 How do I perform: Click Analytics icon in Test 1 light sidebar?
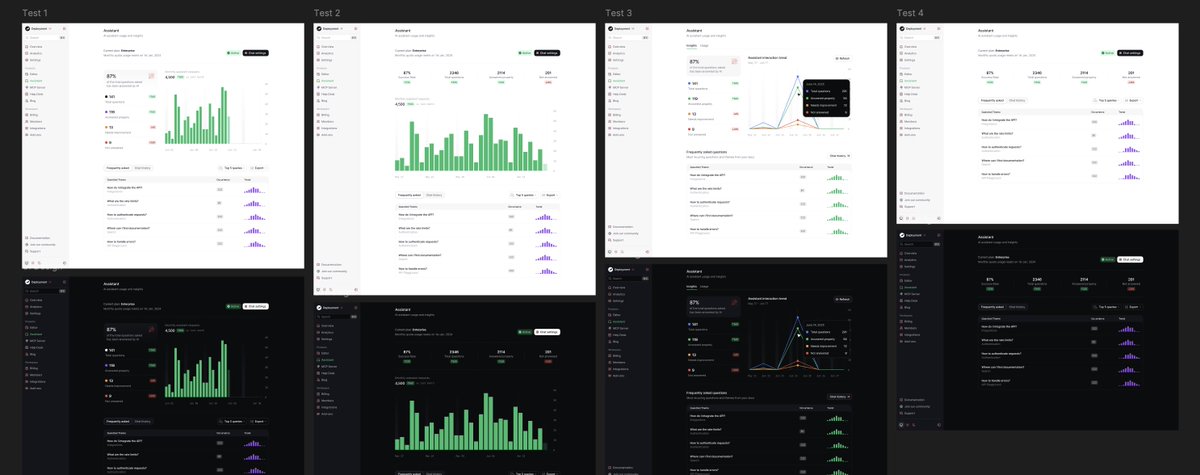click(x=26, y=53)
